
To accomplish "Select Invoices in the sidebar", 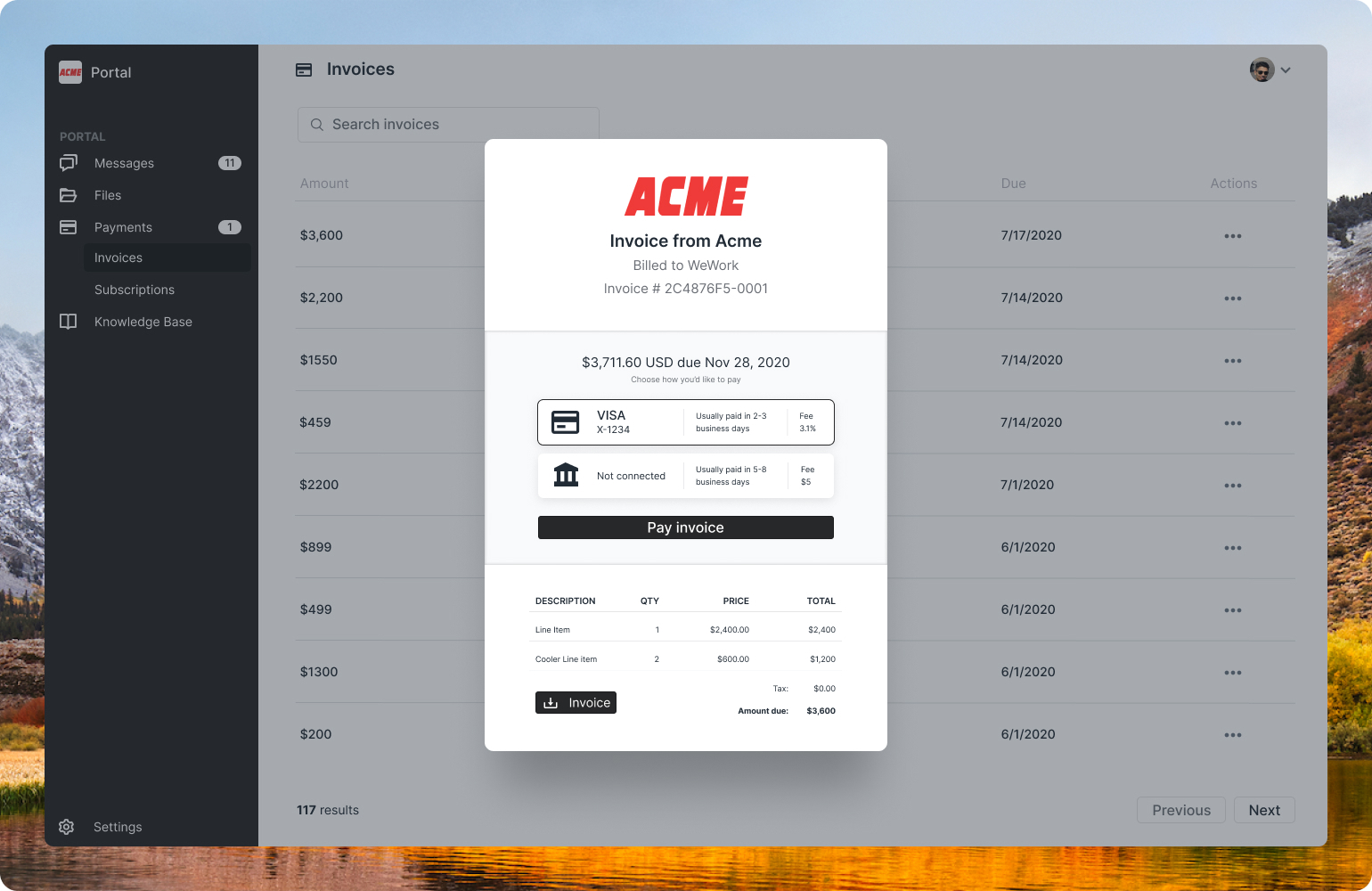I will [167, 257].
